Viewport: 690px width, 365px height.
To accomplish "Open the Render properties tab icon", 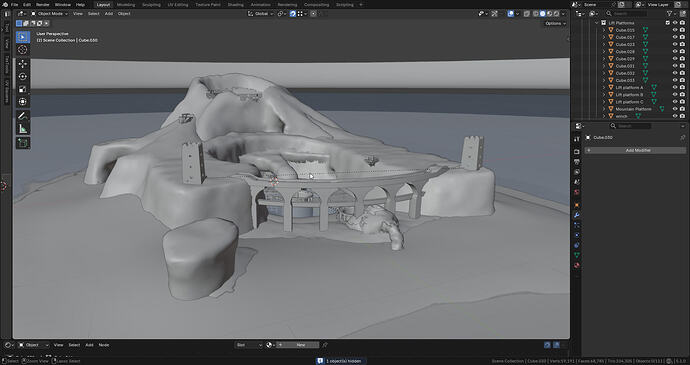I will click(x=577, y=151).
